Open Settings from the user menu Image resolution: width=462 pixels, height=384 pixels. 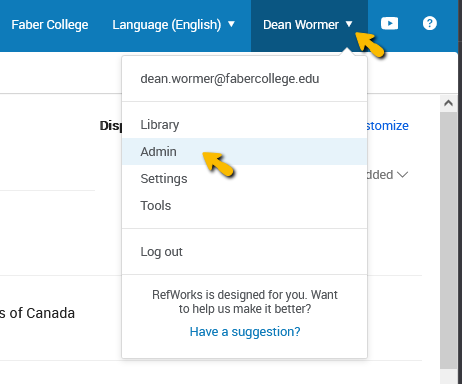coord(245,179)
